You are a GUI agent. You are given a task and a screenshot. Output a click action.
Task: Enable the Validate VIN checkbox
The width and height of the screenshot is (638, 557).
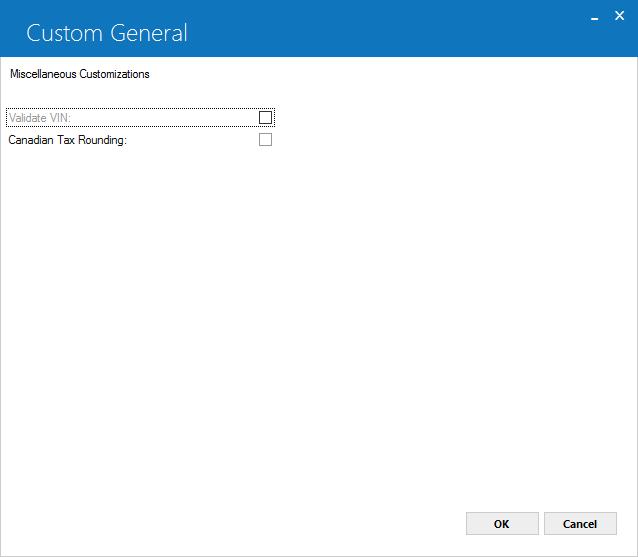click(265, 118)
